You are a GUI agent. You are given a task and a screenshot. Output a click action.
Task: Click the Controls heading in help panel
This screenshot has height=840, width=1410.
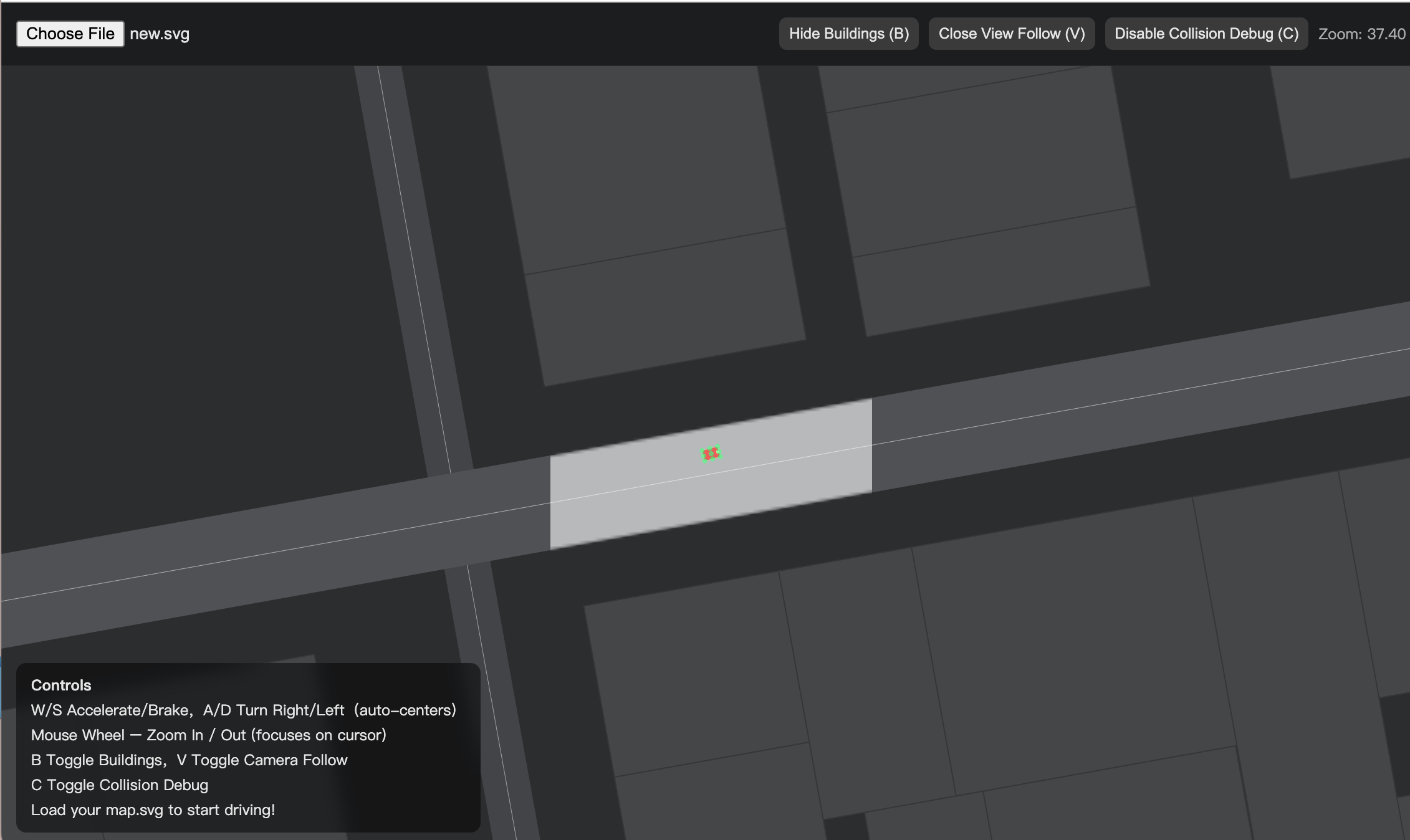(61, 685)
